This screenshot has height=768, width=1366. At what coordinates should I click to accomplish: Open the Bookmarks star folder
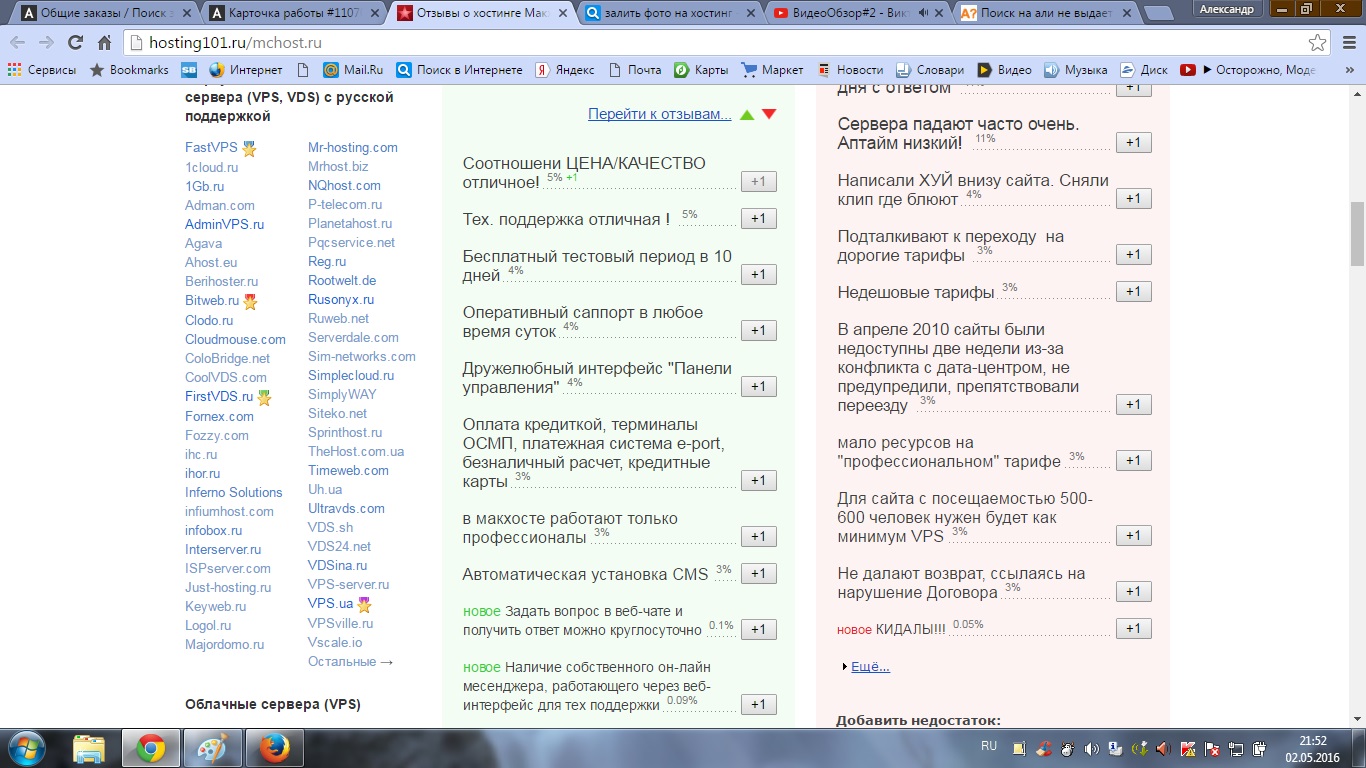pos(129,70)
